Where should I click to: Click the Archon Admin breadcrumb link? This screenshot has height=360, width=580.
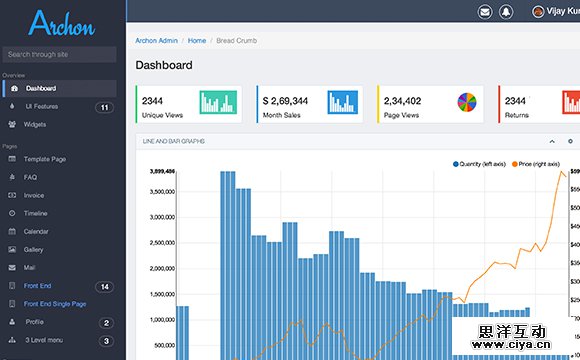click(156, 41)
